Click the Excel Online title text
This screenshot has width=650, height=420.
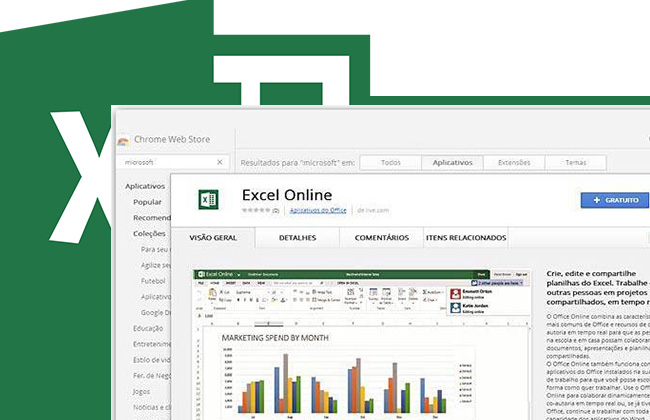(x=287, y=195)
